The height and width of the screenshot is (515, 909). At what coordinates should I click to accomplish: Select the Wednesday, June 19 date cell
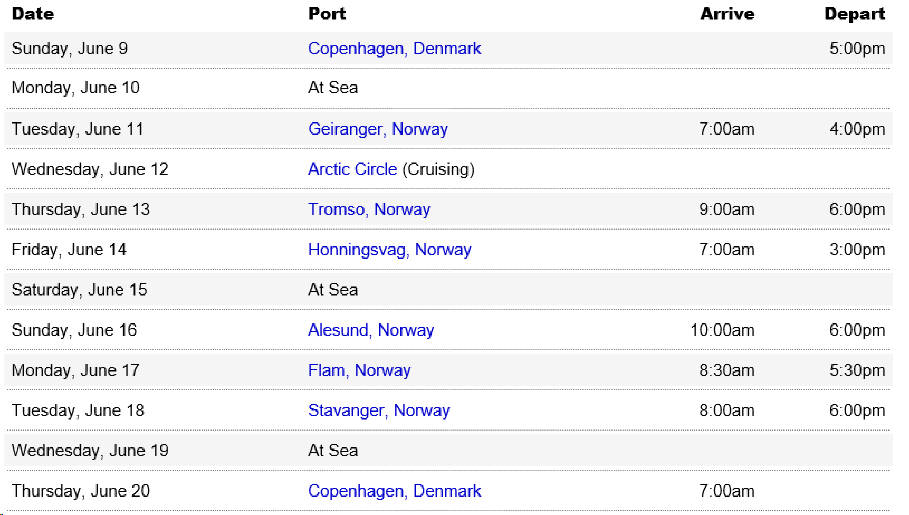(90, 451)
